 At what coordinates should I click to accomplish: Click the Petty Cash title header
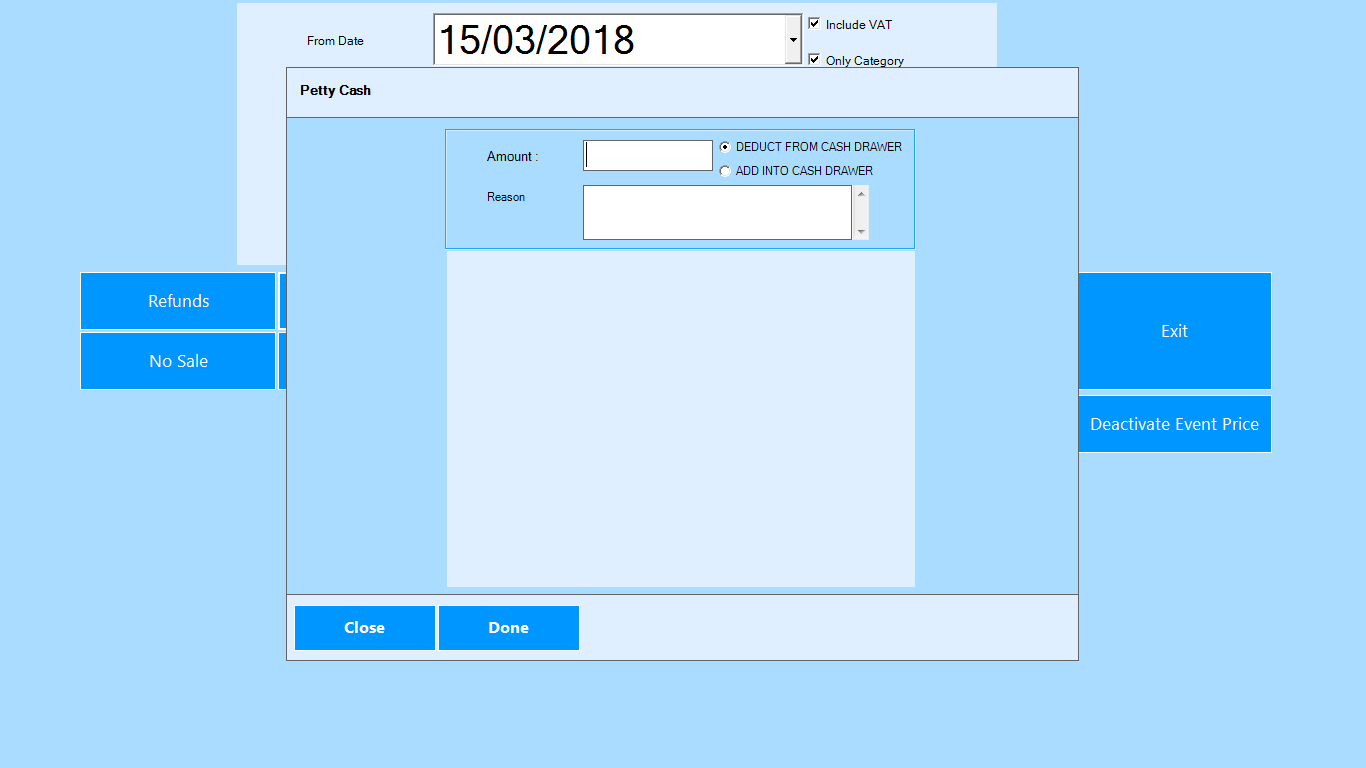click(336, 91)
